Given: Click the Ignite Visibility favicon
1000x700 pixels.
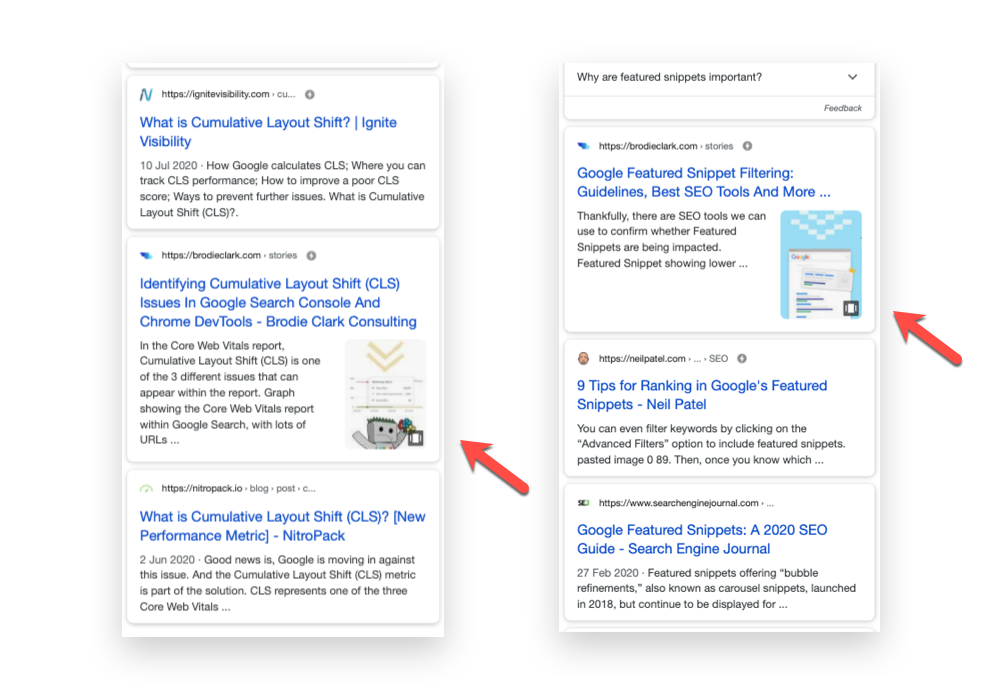Looking at the screenshot, I should (x=146, y=94).
